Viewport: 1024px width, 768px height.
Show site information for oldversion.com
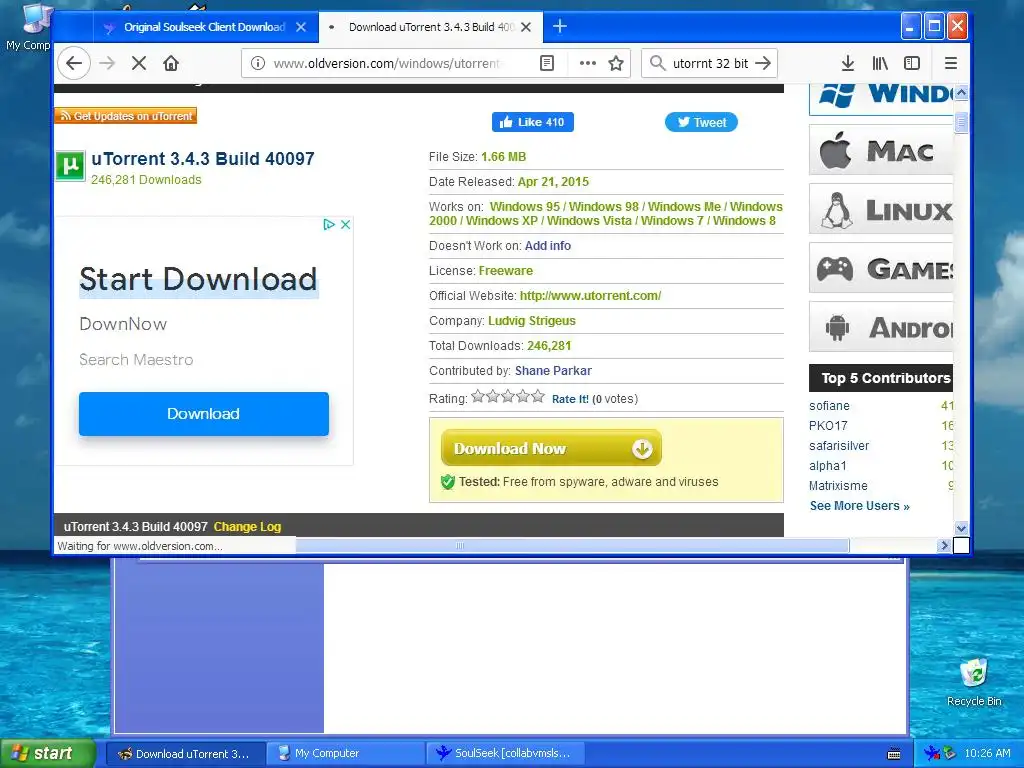258,63
